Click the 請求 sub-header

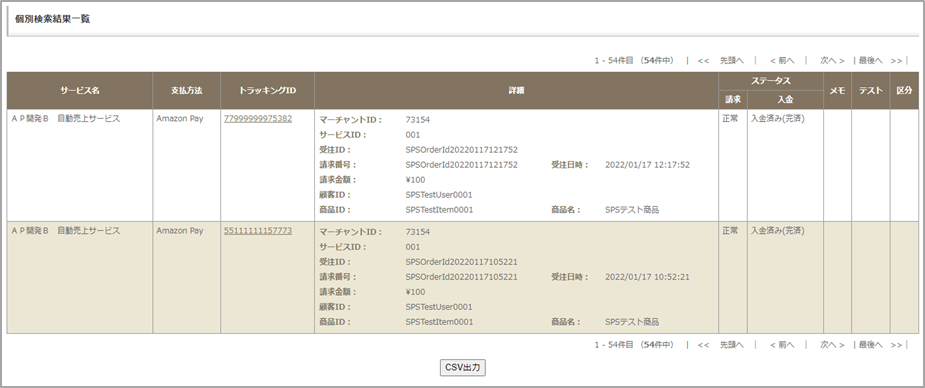click(x=733, y=100)
